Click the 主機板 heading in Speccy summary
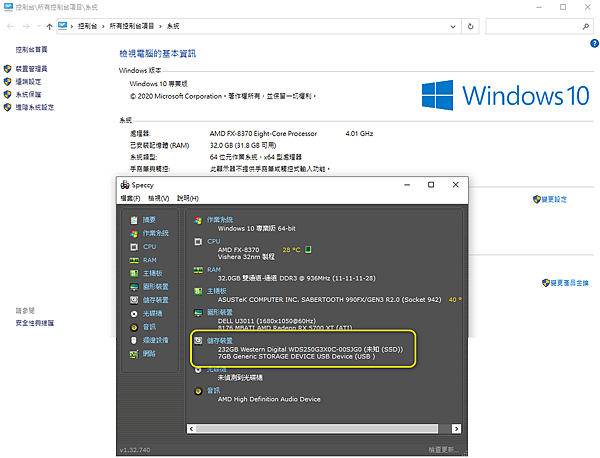This screenshot has width=600, height=458. coord(217,291)
